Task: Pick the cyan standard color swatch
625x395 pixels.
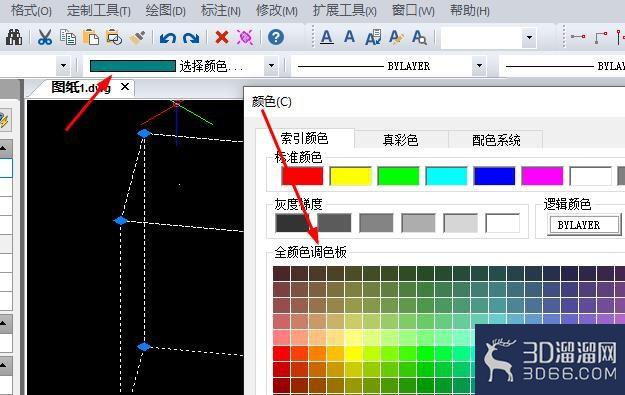Action: point(446,176)
